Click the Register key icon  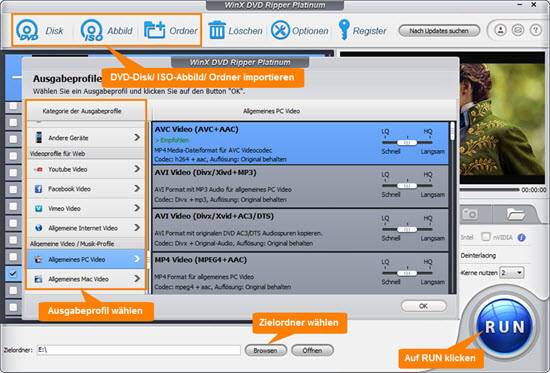point(344,30)
